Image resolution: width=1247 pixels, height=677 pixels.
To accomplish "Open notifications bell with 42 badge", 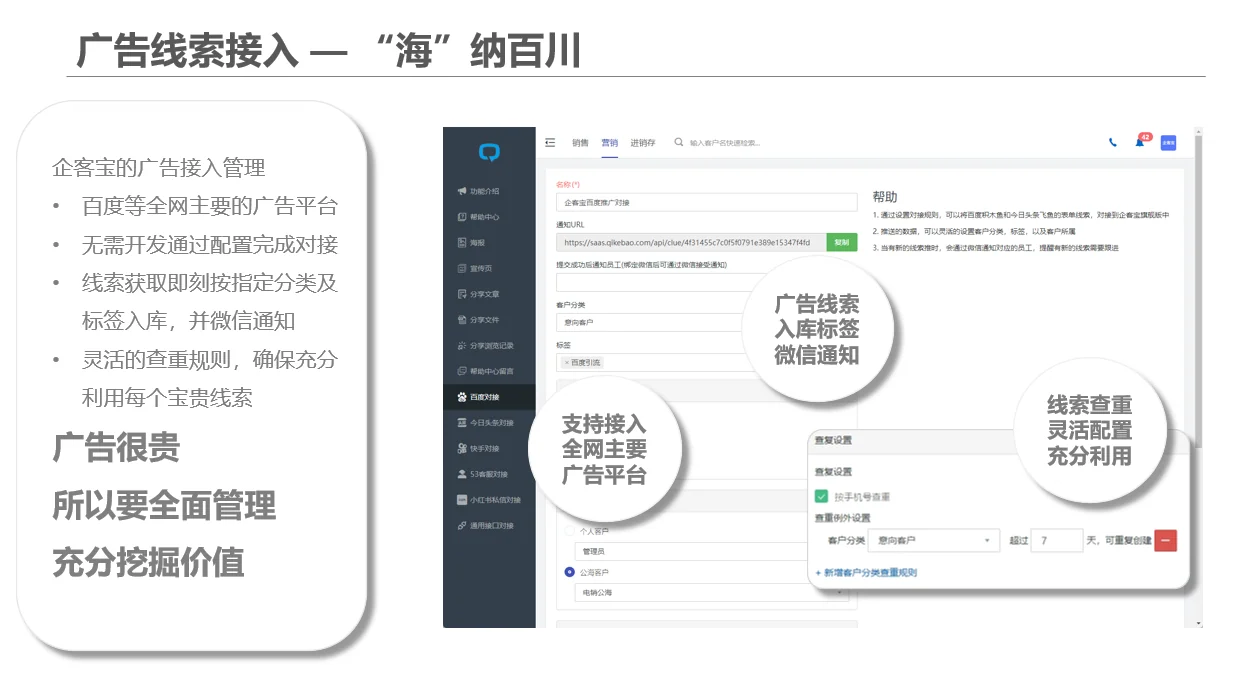I will tap(1139, 142).
